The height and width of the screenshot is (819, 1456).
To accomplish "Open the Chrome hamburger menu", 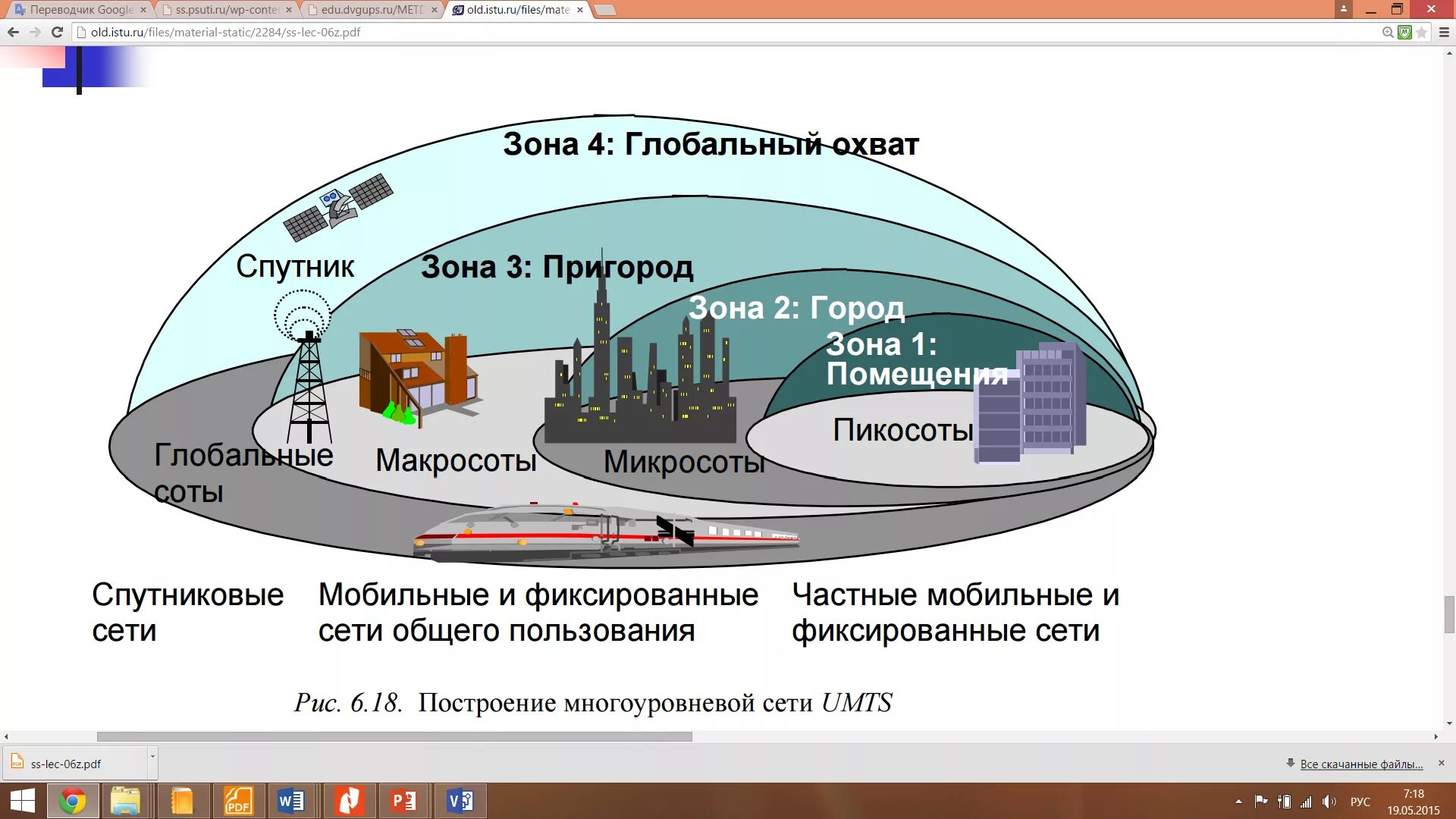I will (1444, 32).
